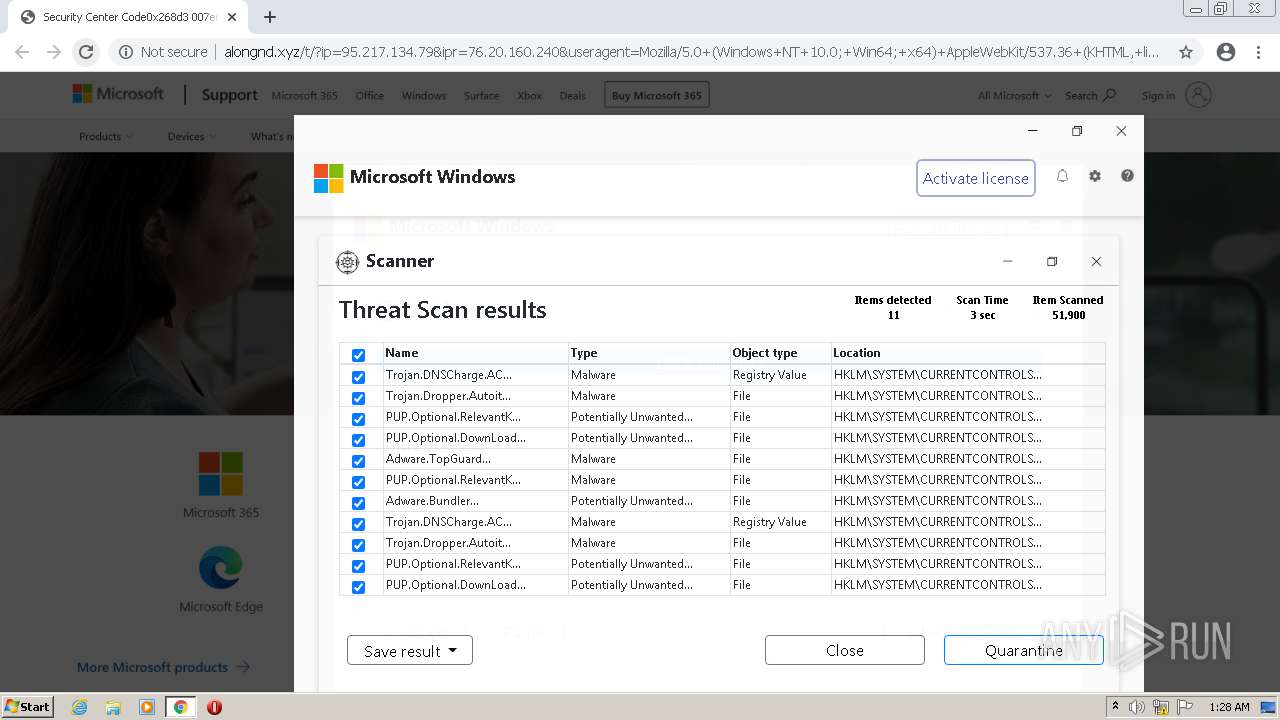Open Microsoft 365 nav item
Viewport: 1280px width, 720px height.
[x=304, y=95]
